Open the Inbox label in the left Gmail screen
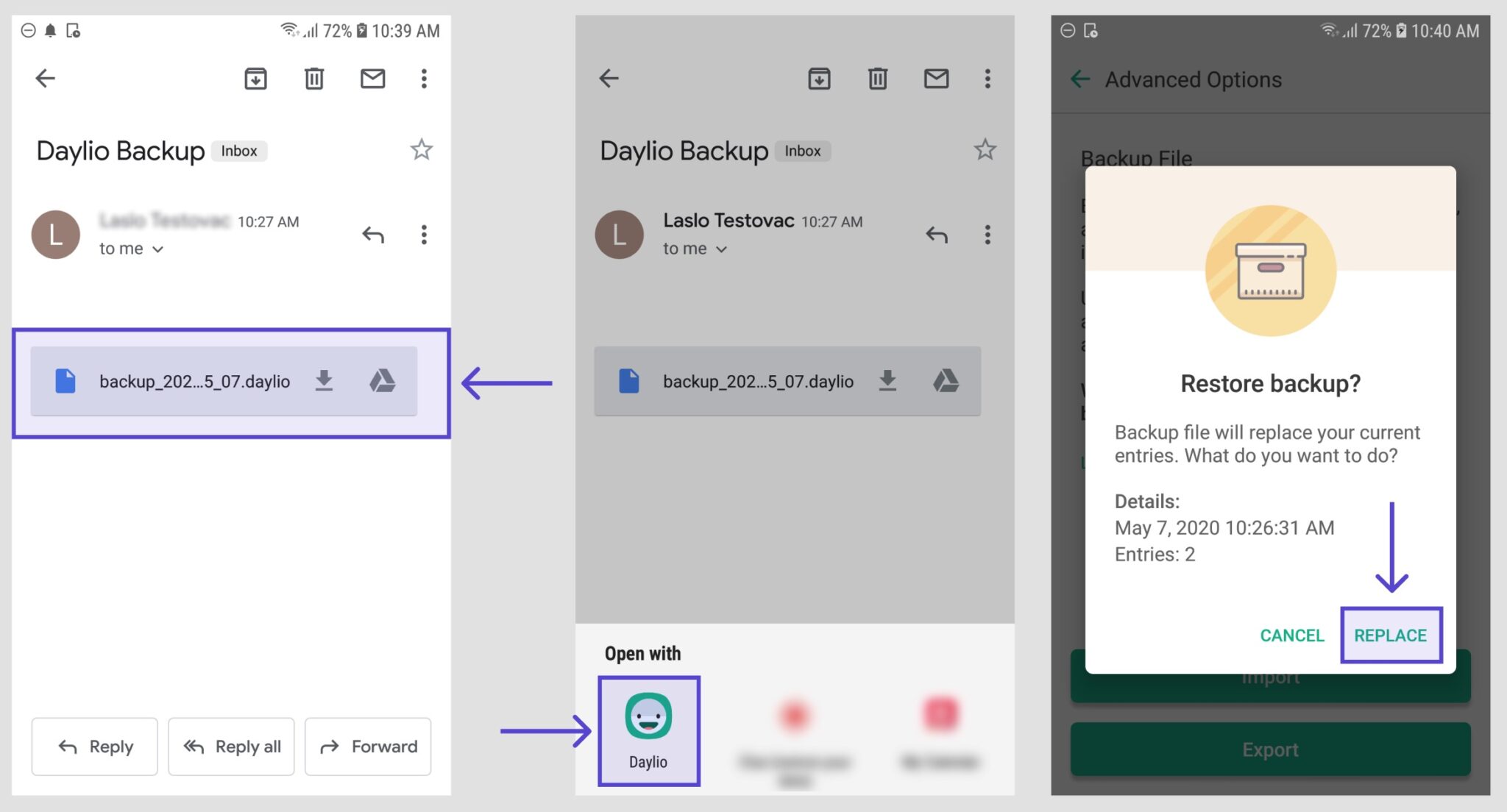The width and height of the screenshot is (1507, 812). coord(239,151)
